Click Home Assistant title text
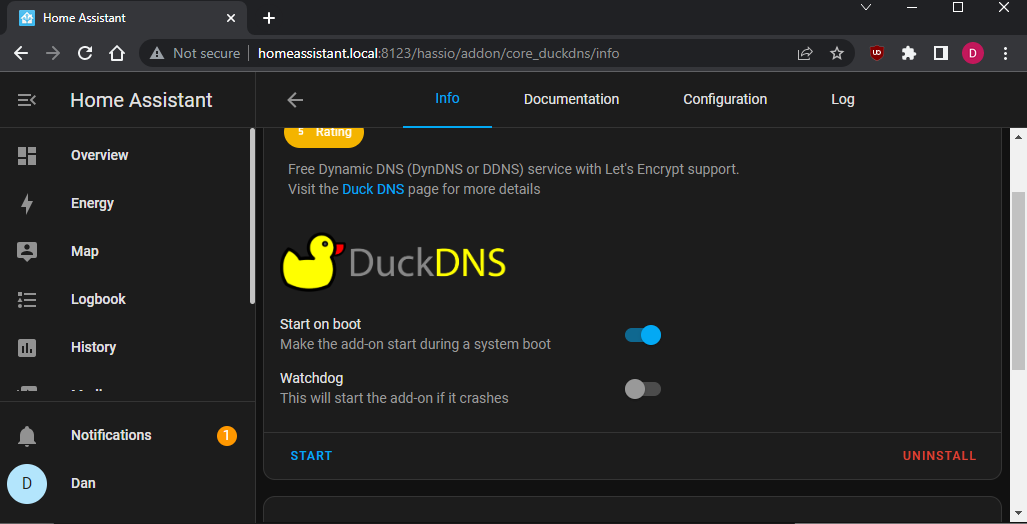This screenshot has width=1027, height=524. 141,100
